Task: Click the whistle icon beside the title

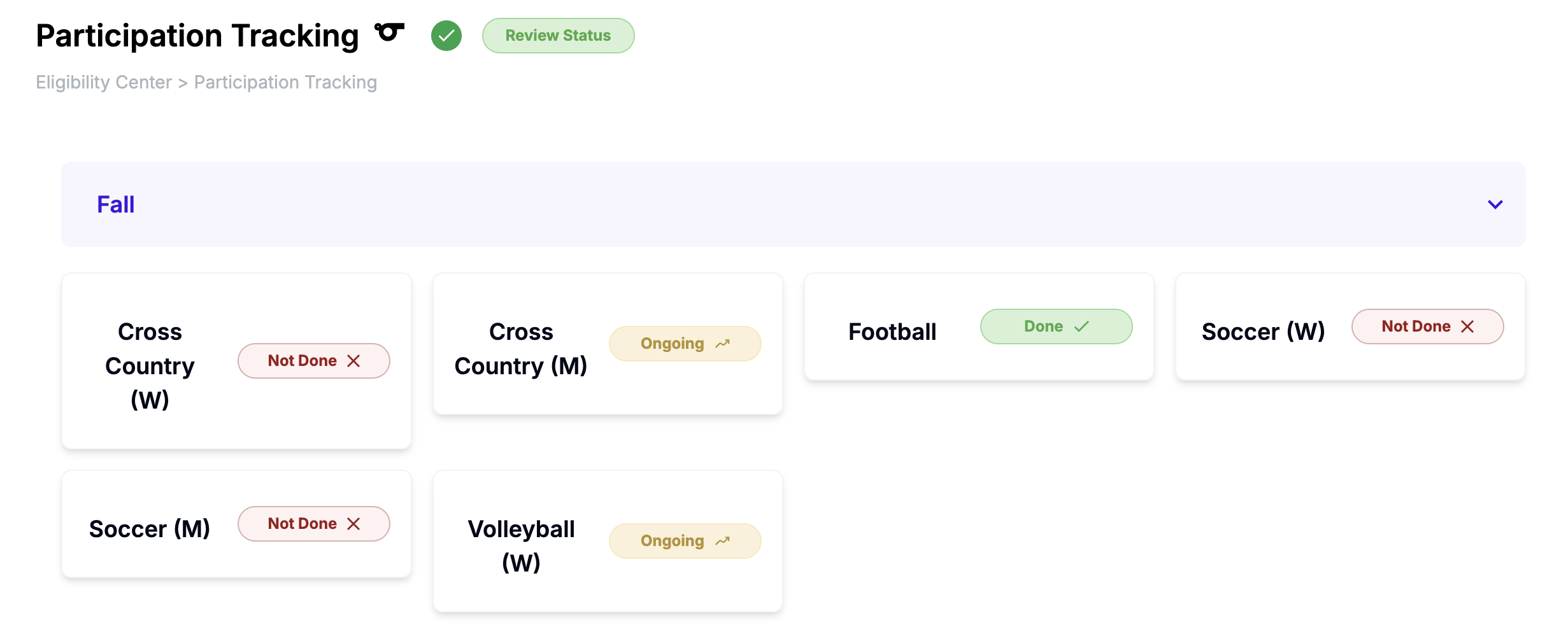Action: [389, 32]
